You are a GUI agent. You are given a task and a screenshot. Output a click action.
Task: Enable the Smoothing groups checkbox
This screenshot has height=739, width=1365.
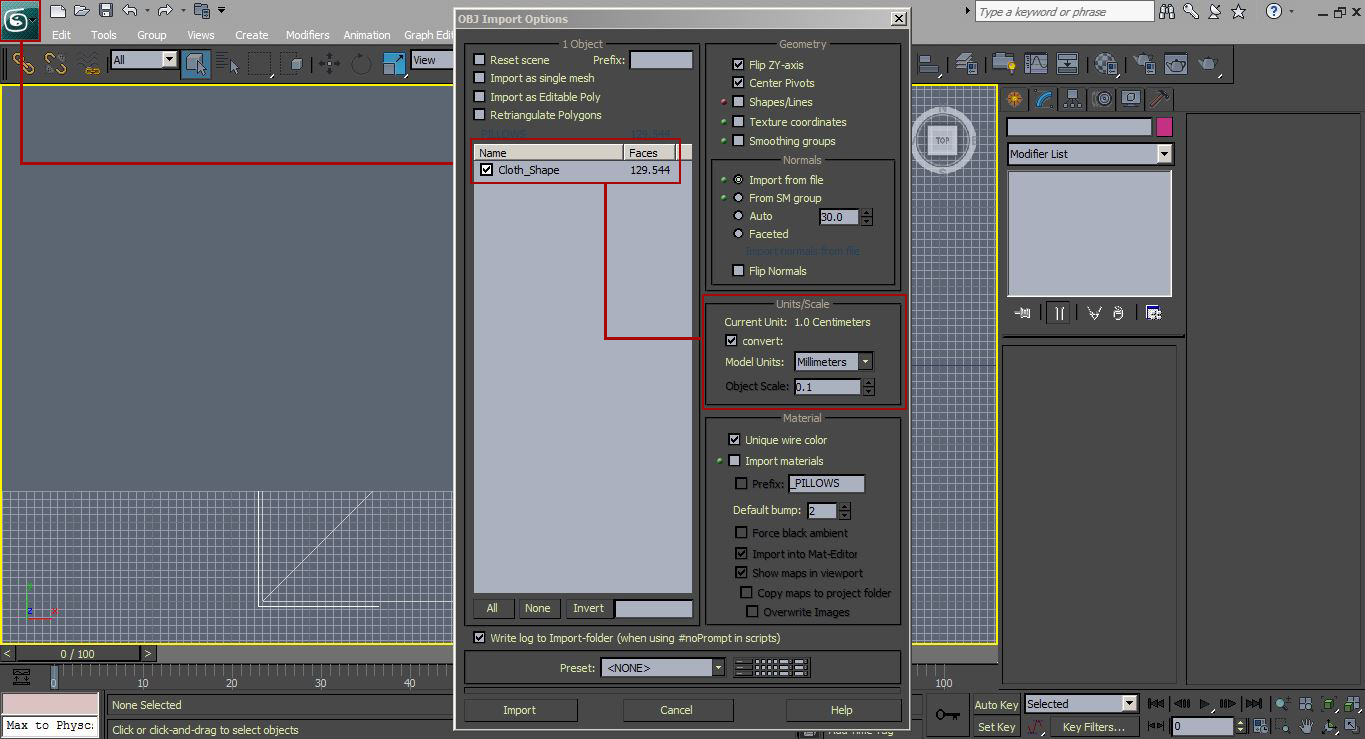tap(738, 141)
